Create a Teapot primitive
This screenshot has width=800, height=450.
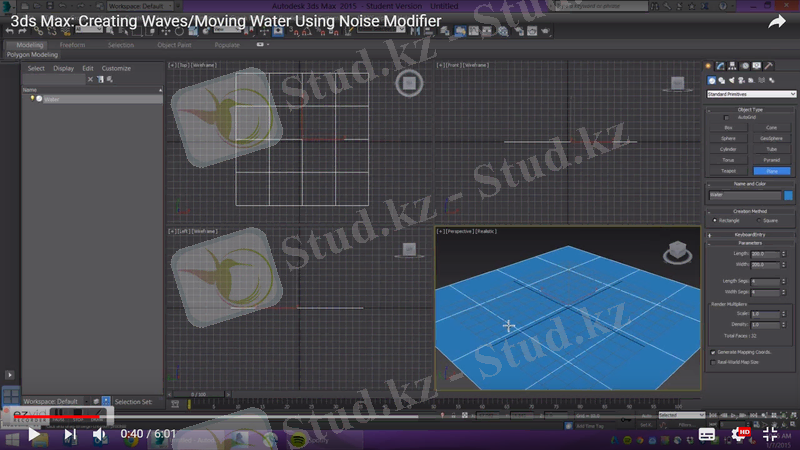(x=729, y=171)
